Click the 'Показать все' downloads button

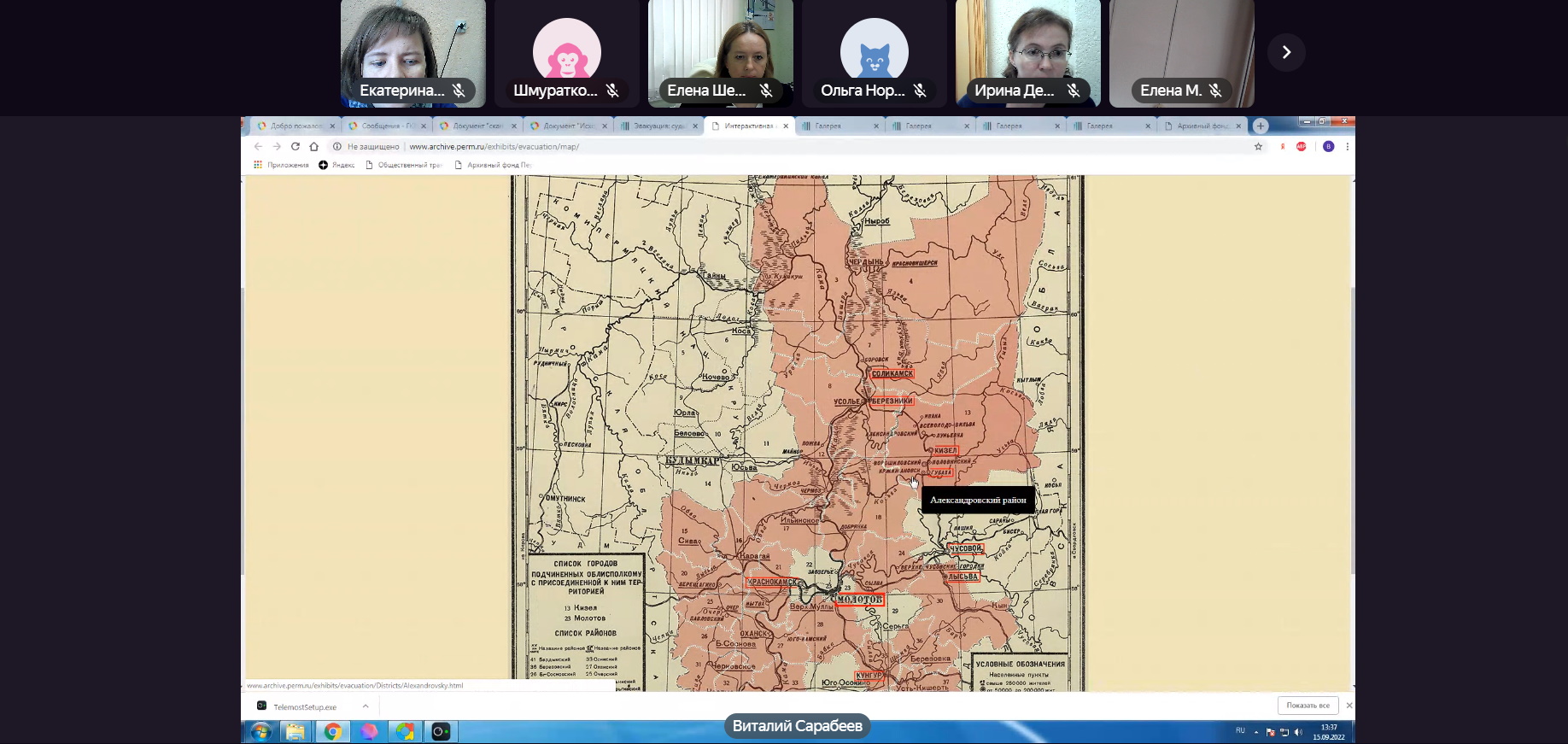tap(1308, 706)
